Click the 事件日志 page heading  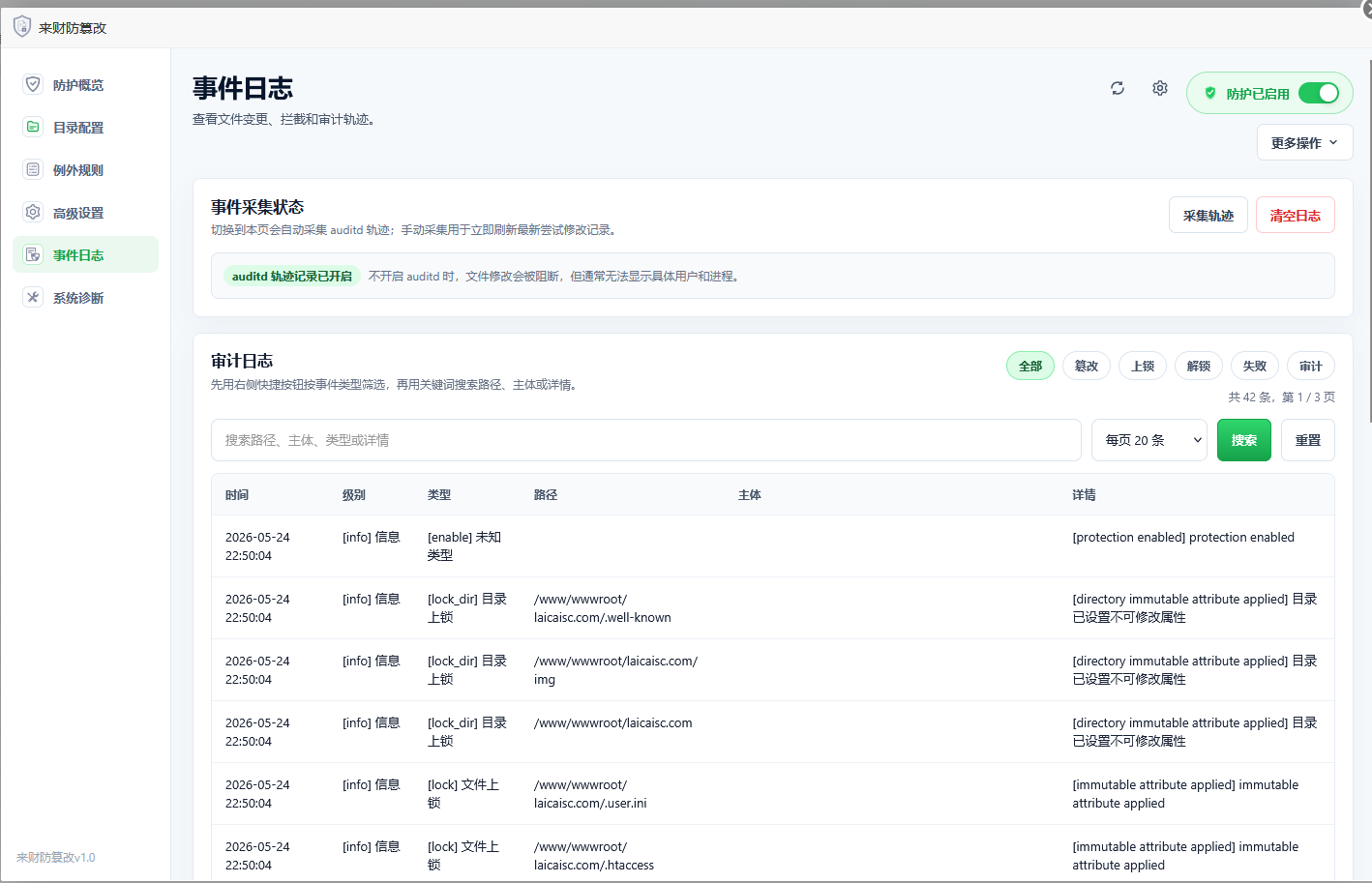[243, 88]
